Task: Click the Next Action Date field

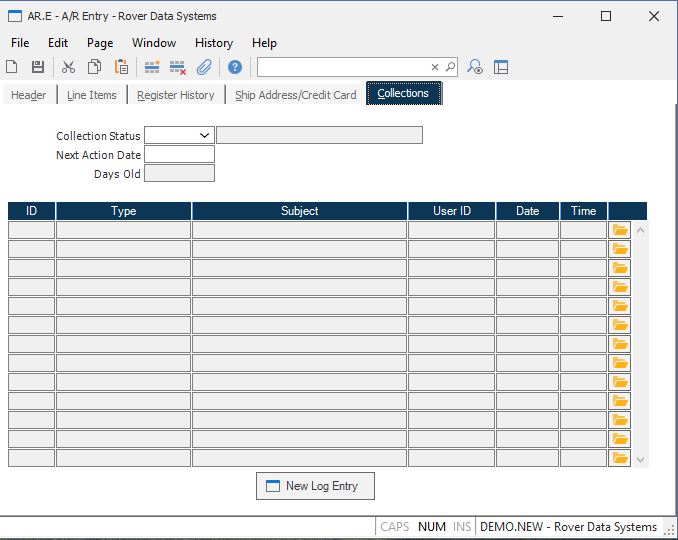Action: click(179, 154)
